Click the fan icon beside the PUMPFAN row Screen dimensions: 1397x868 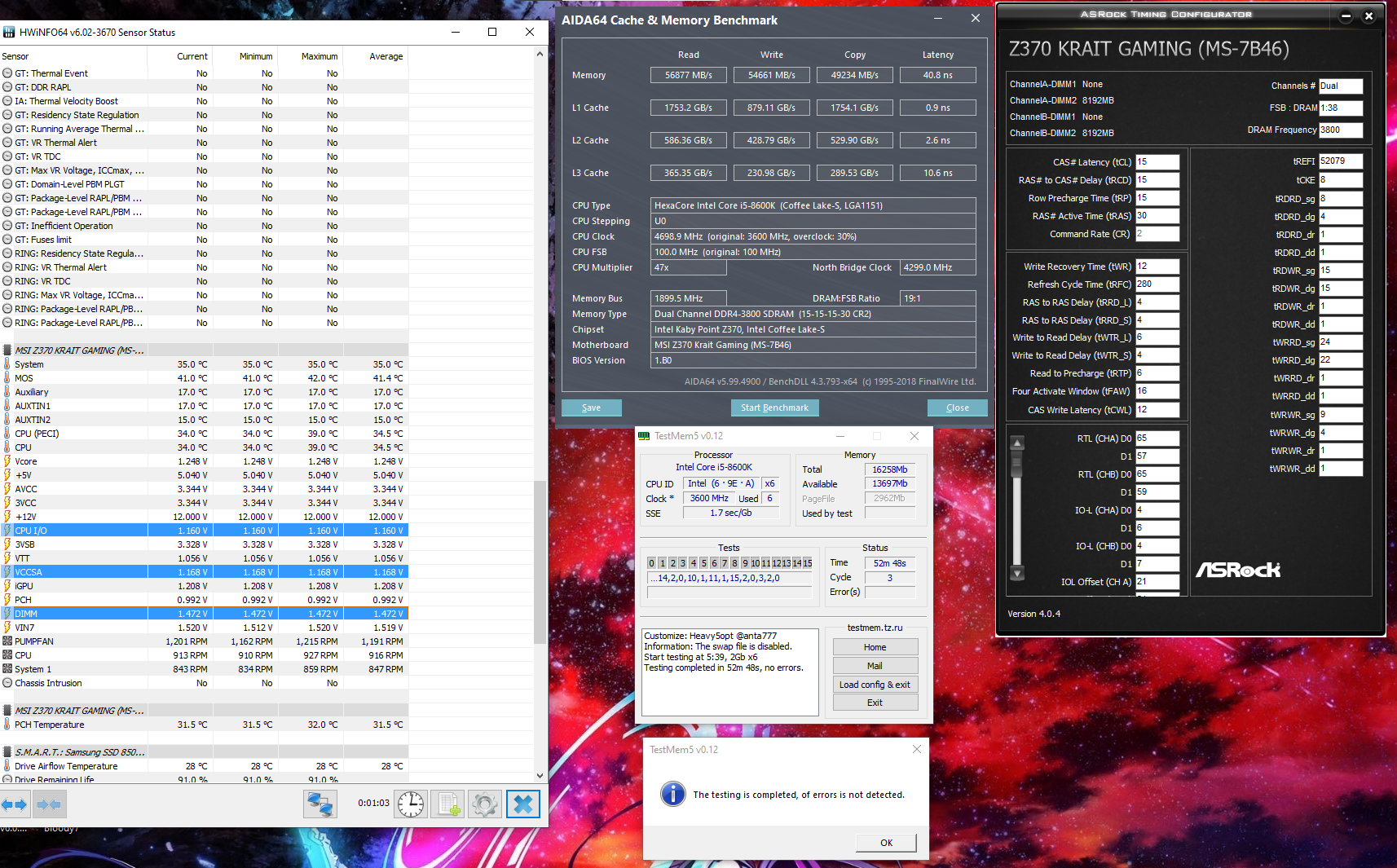(7, 641)
